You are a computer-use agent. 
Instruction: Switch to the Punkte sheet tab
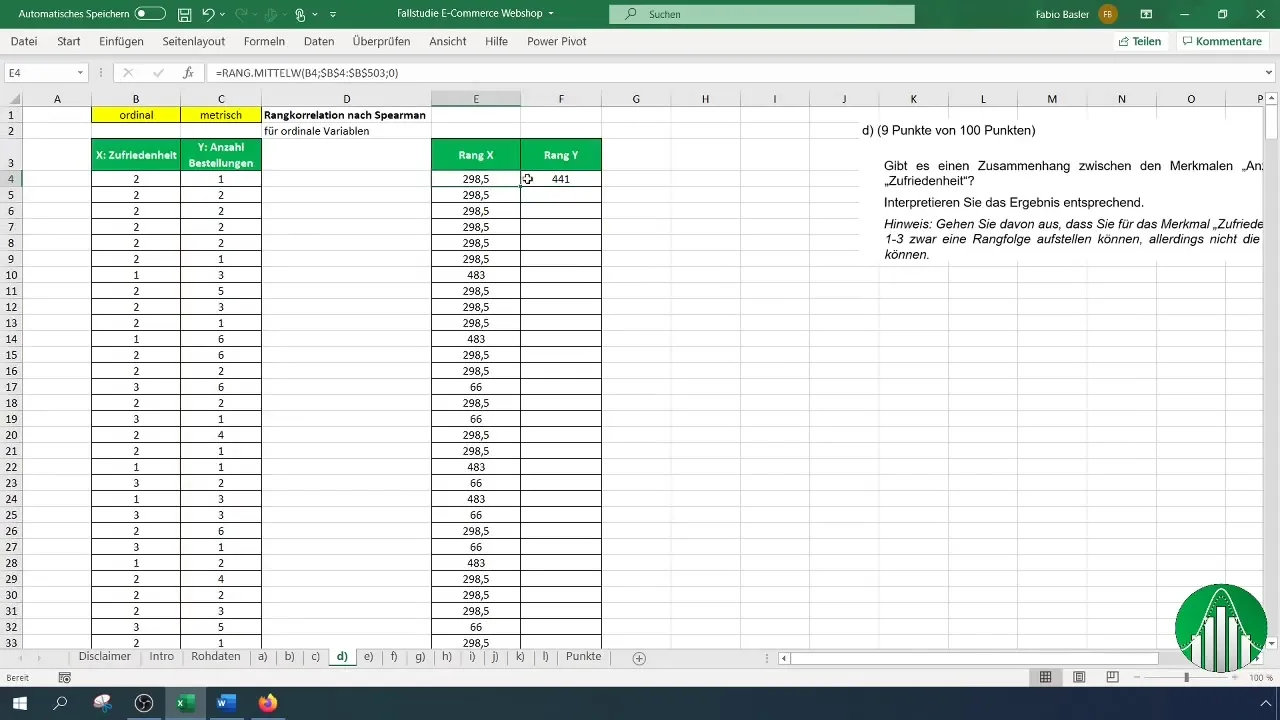click(583, 657)
